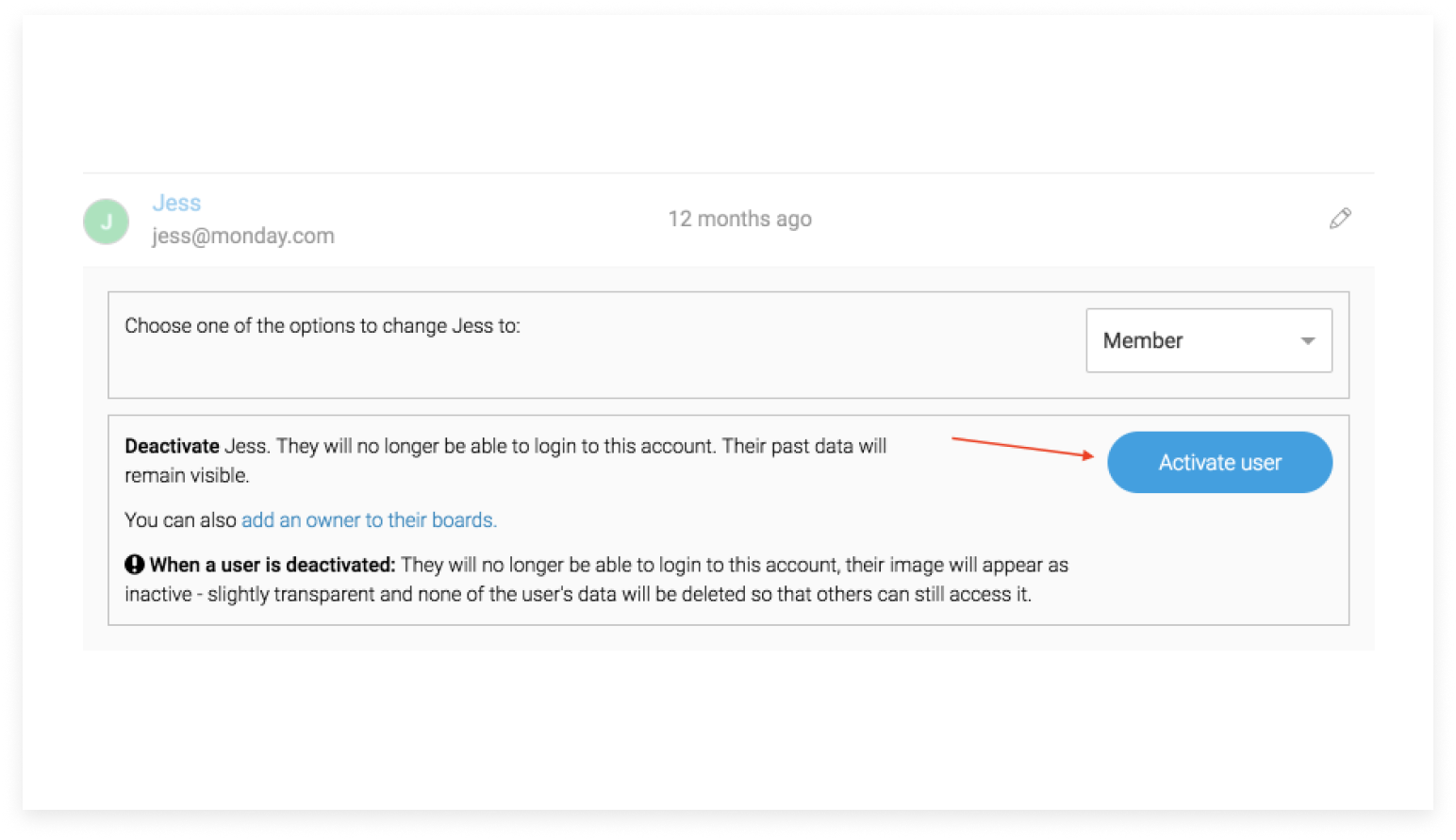Click the '12 months ago' timestamp

[739, 219]
